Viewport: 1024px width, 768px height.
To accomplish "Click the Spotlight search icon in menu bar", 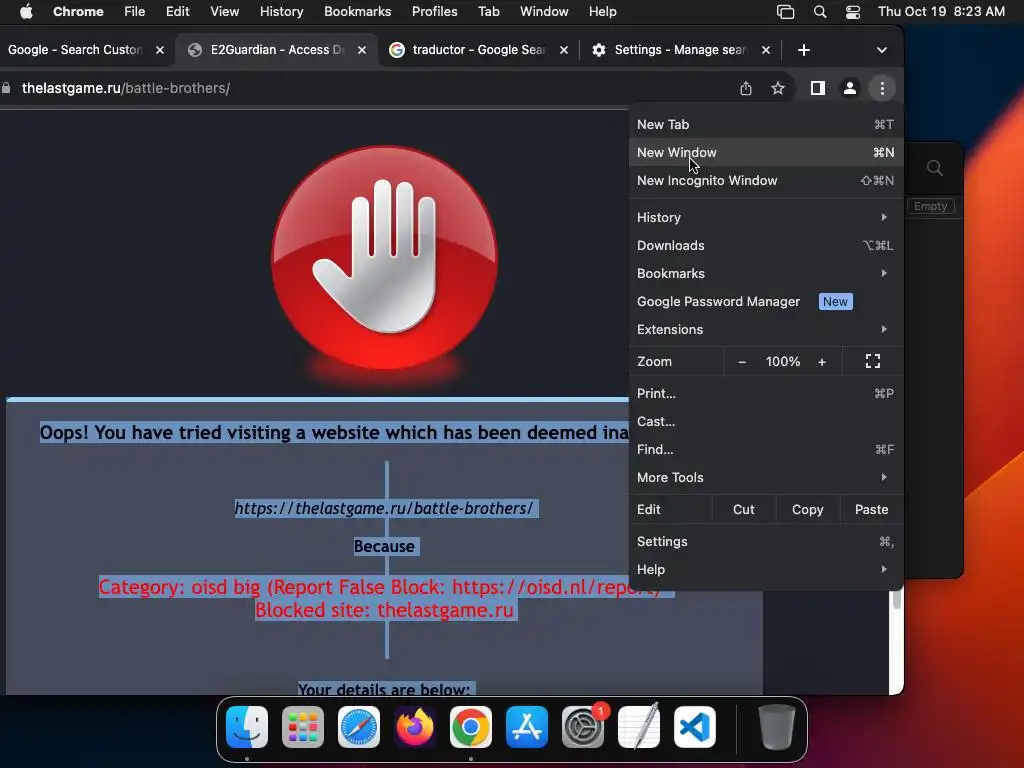I will 820,12.
